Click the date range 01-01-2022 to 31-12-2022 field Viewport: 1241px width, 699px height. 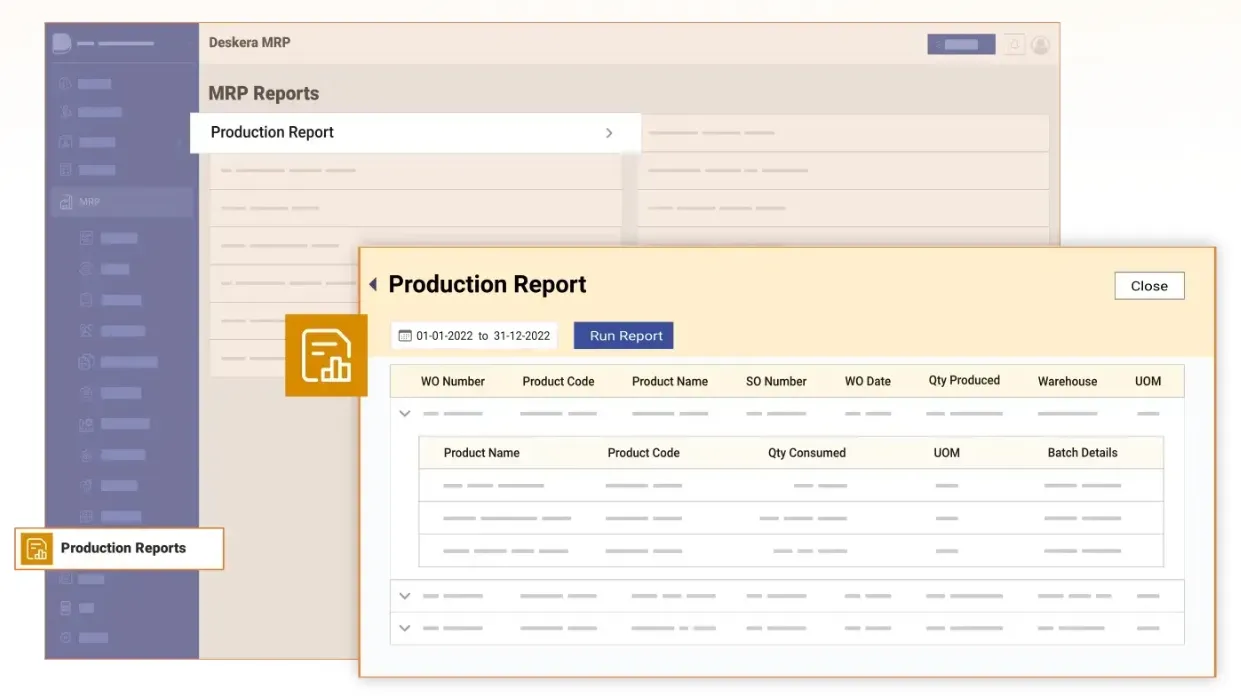point(482,336)
